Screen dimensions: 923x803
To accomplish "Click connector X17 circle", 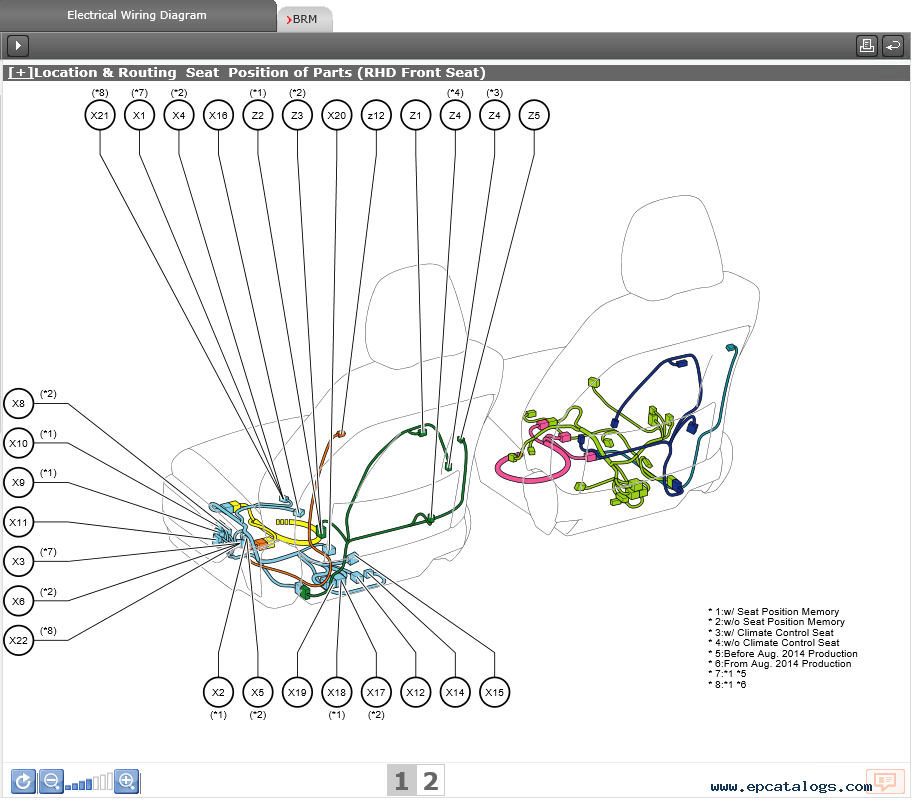I will pos(376,692).
